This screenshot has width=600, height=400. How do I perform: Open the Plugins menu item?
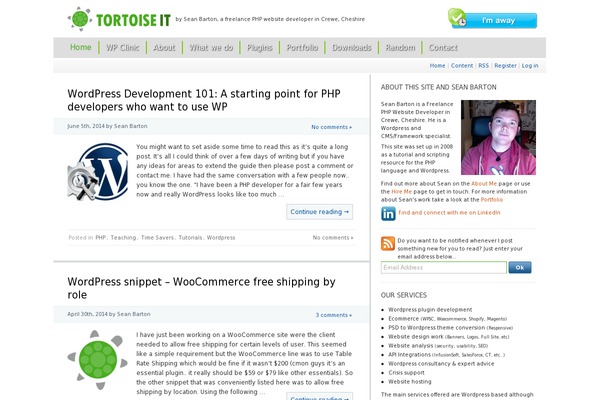point(259,47)
